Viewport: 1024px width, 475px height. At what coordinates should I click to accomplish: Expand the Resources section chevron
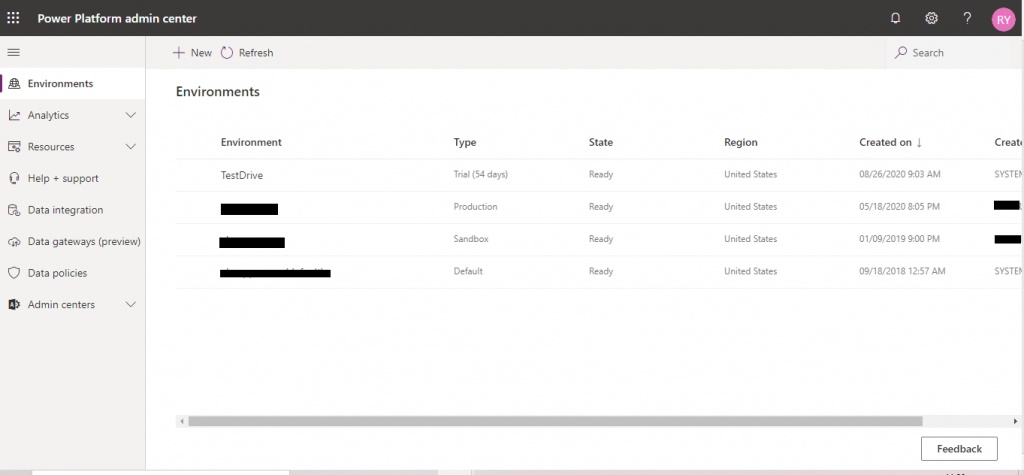click(131, 146)
